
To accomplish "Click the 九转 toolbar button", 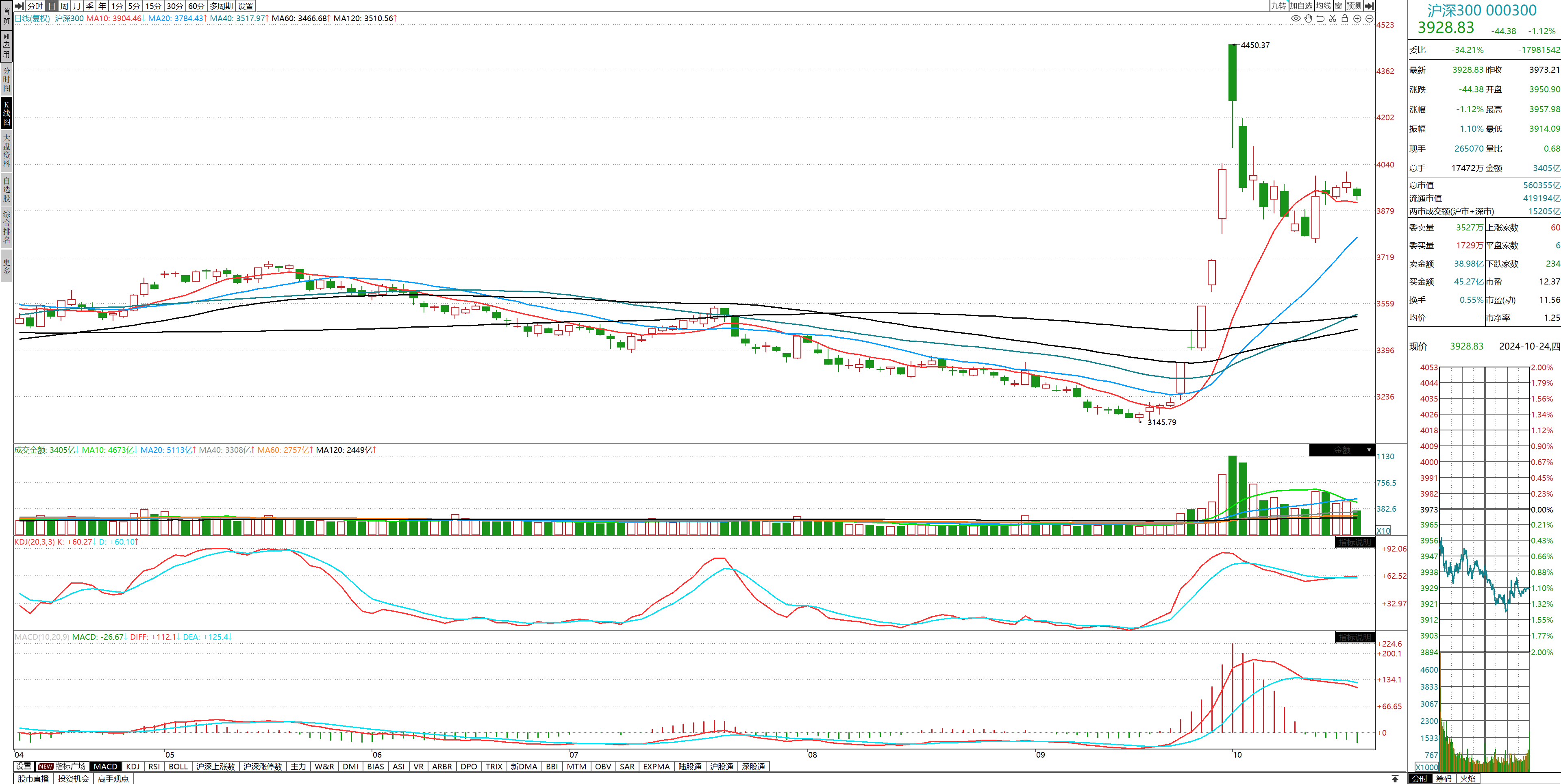I will [x=1278, y=5].
